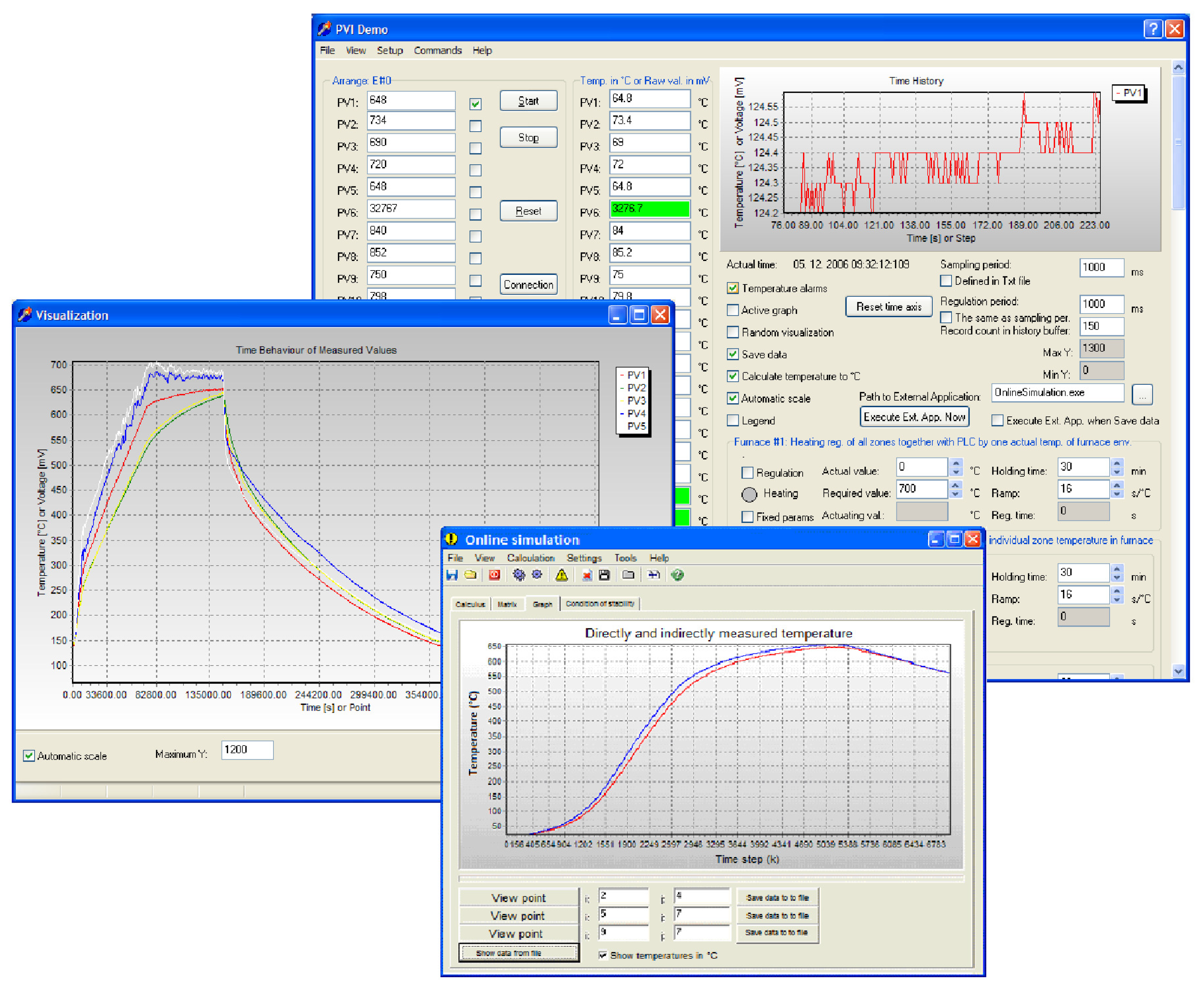Viewport: 1204px width, 989px height.
Task: Click the Execute Ext. App. Now button
Action: (x=914, y=417)
